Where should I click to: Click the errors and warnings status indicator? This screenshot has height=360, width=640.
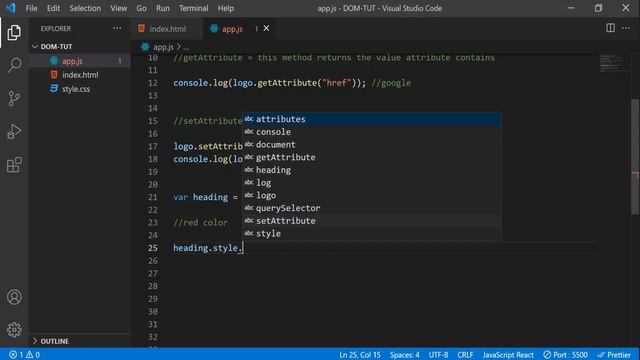tap(24, 354)
